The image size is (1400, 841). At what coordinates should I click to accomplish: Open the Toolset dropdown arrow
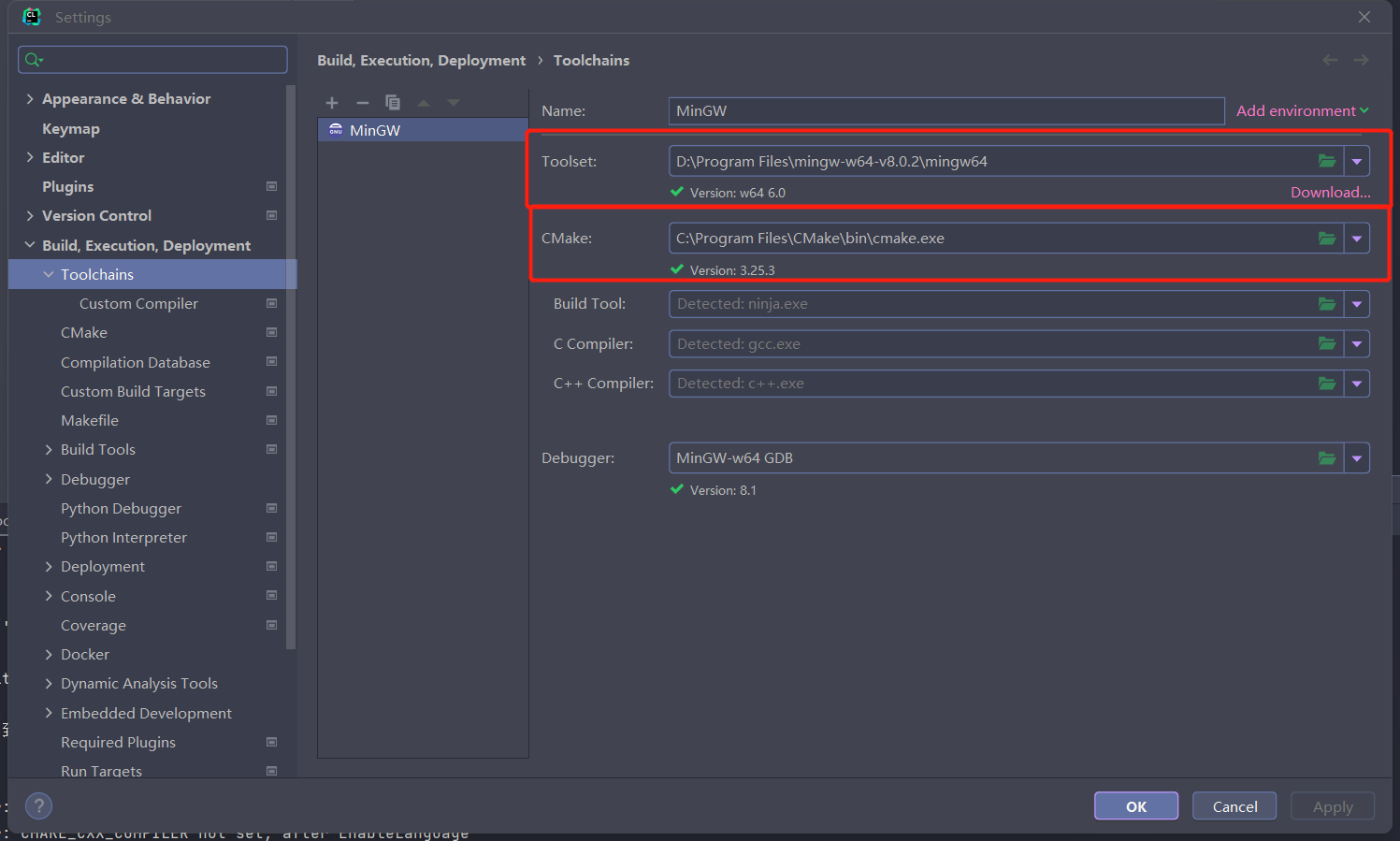[1357, 161]
